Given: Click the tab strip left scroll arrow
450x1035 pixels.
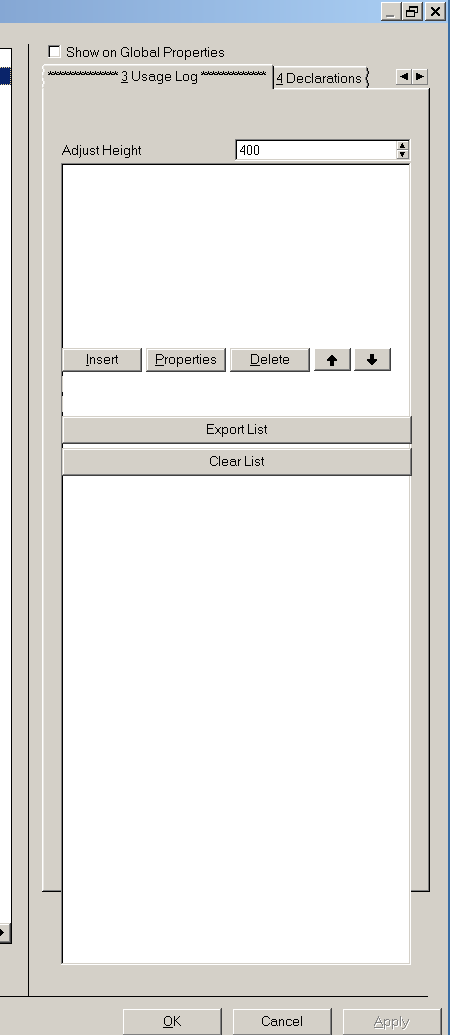Looking at the screenshot, I should (x=404, y=77).
